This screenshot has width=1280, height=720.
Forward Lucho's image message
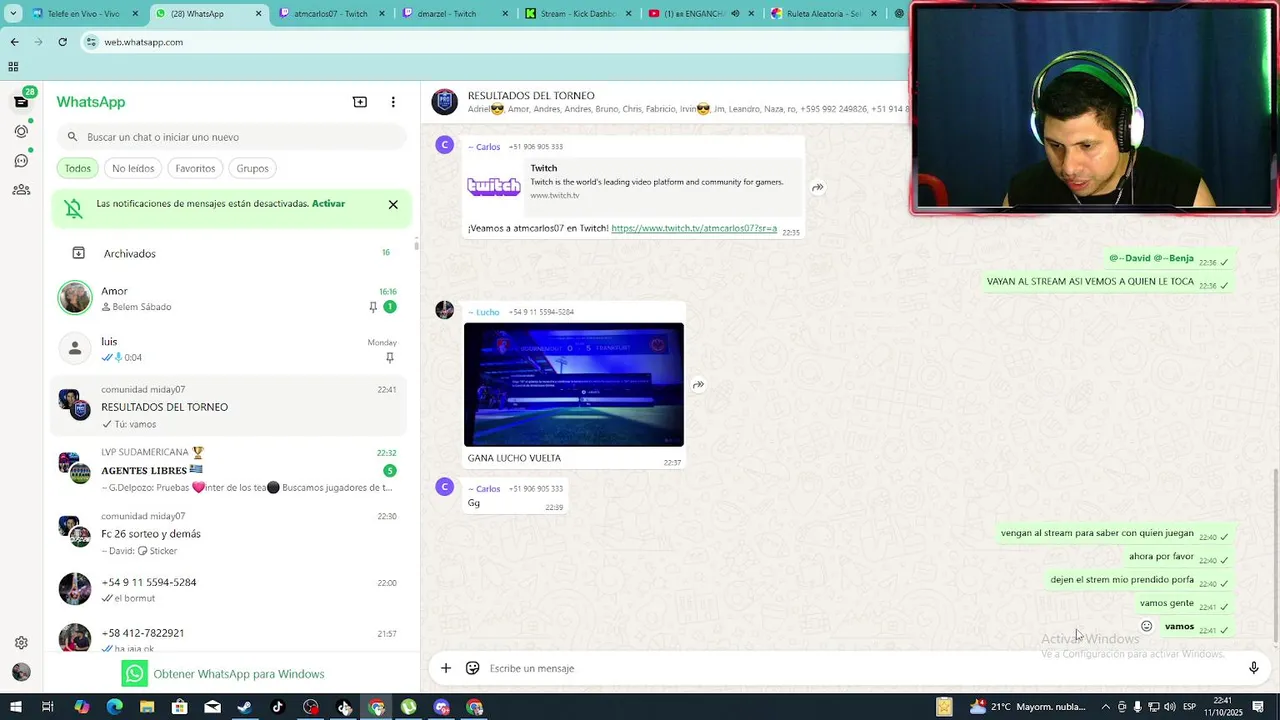(x=698, y=385)
